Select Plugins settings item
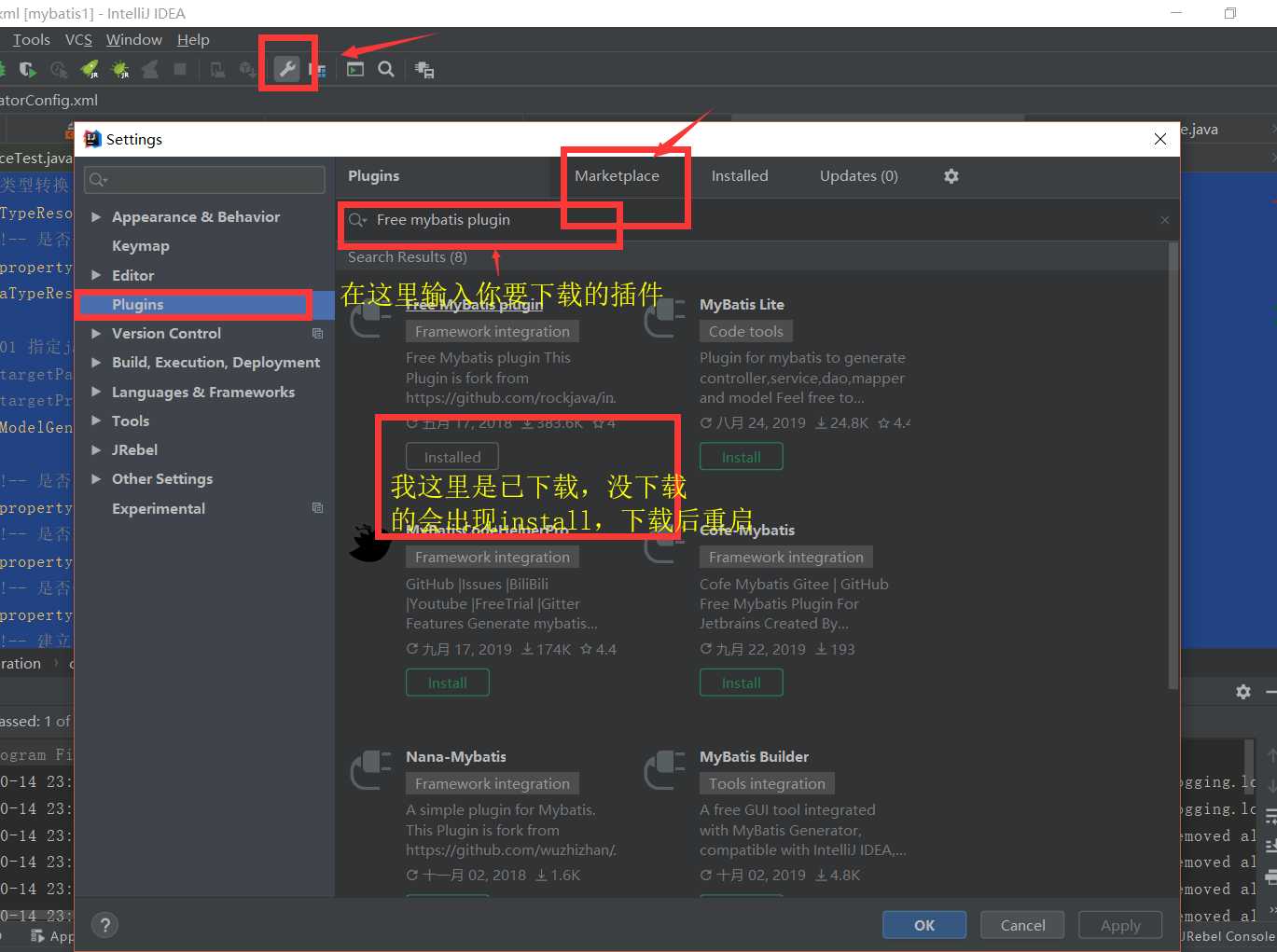1277x952 pixels. (x=205, y=305)
